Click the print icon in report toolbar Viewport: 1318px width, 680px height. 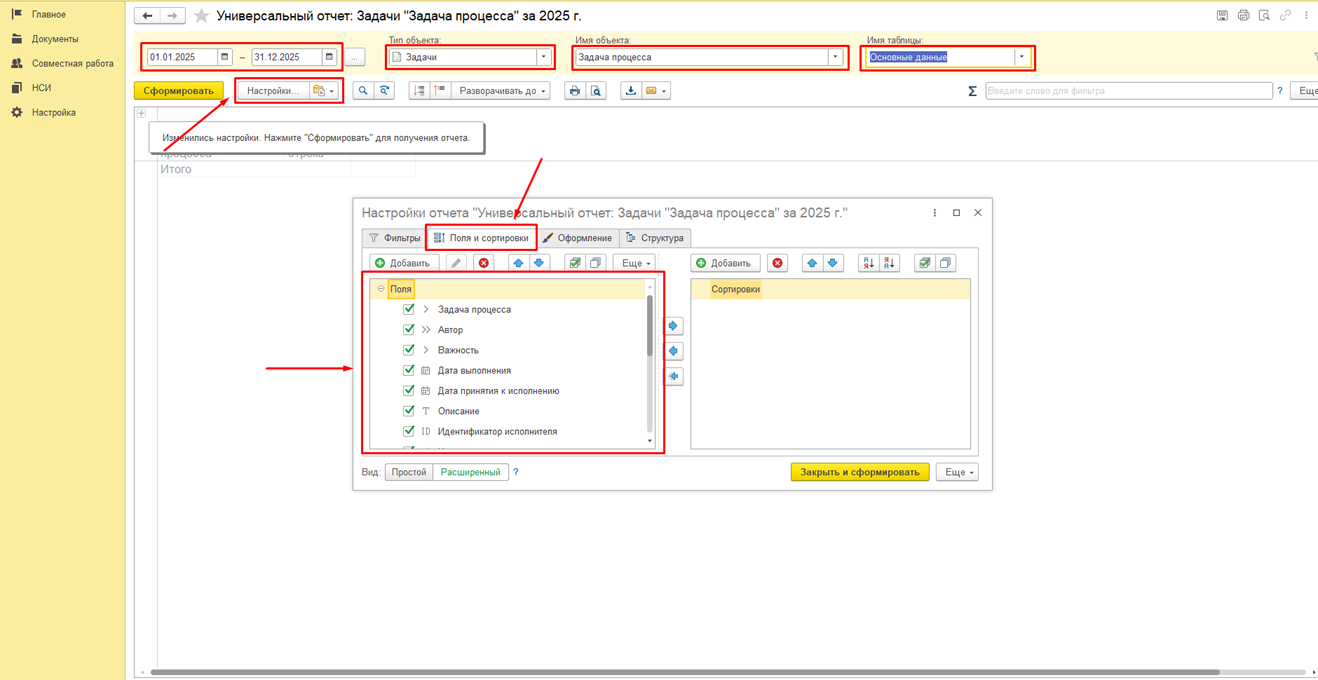point(574,91)
